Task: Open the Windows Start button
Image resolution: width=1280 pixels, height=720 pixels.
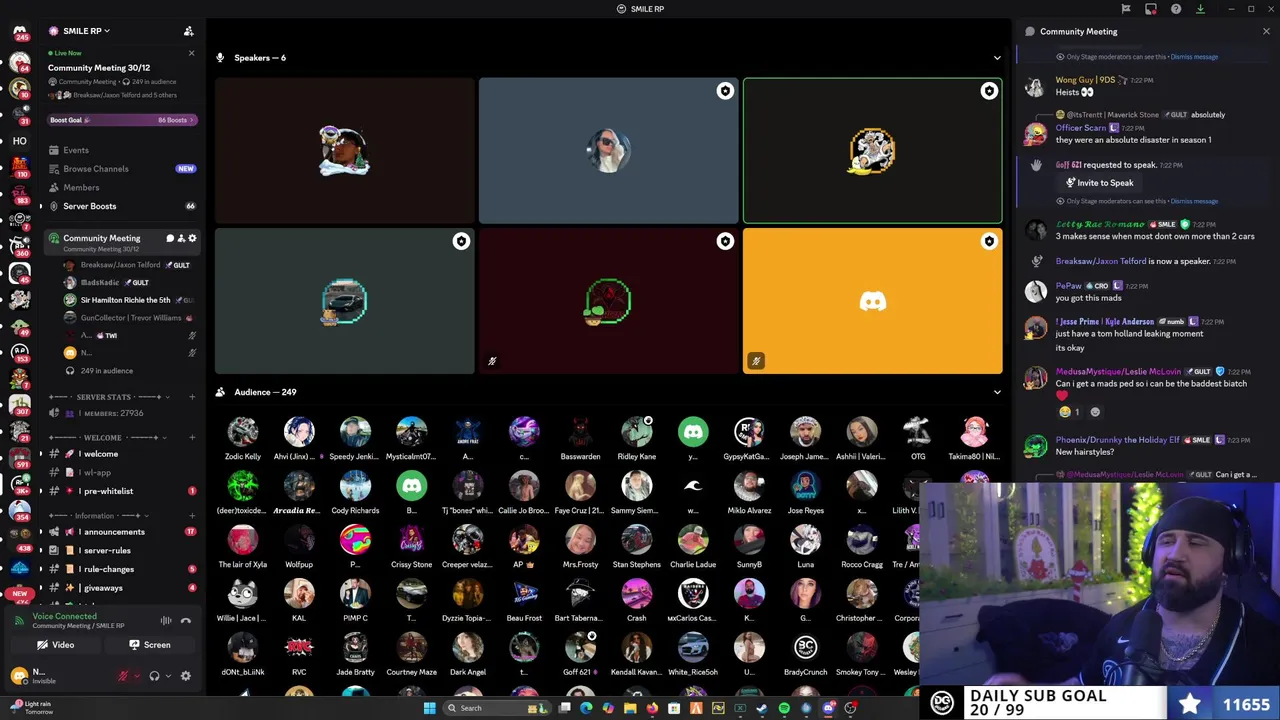Action: pyautogui.click(x=430, y=708)
